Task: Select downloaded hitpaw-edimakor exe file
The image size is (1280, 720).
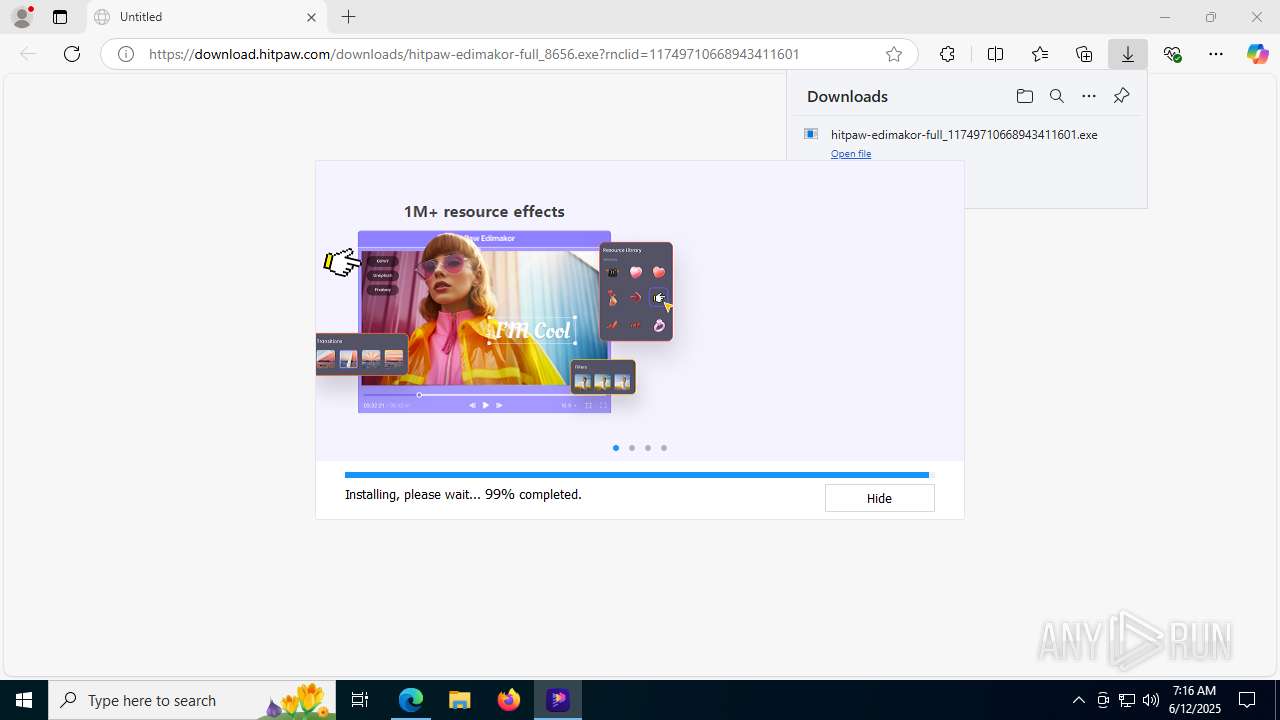Action: point(964,134)
